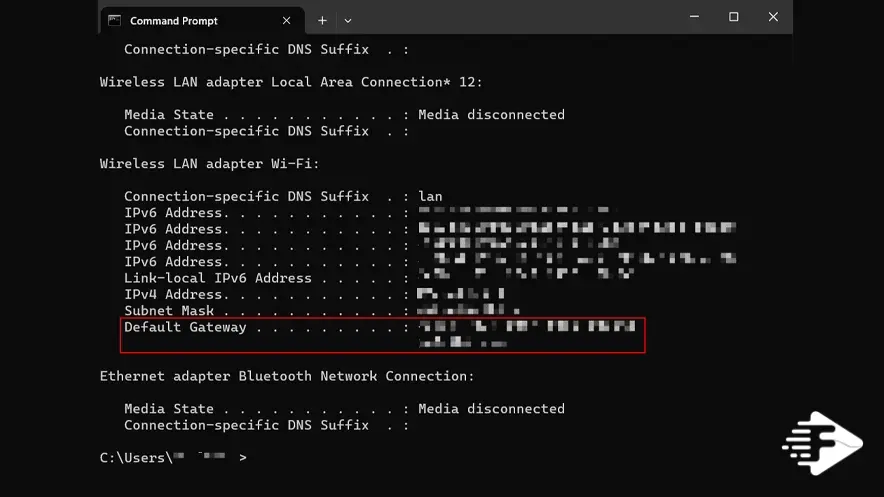
Task: Click the prompt after C:\Users path
Action: [242, 458]
